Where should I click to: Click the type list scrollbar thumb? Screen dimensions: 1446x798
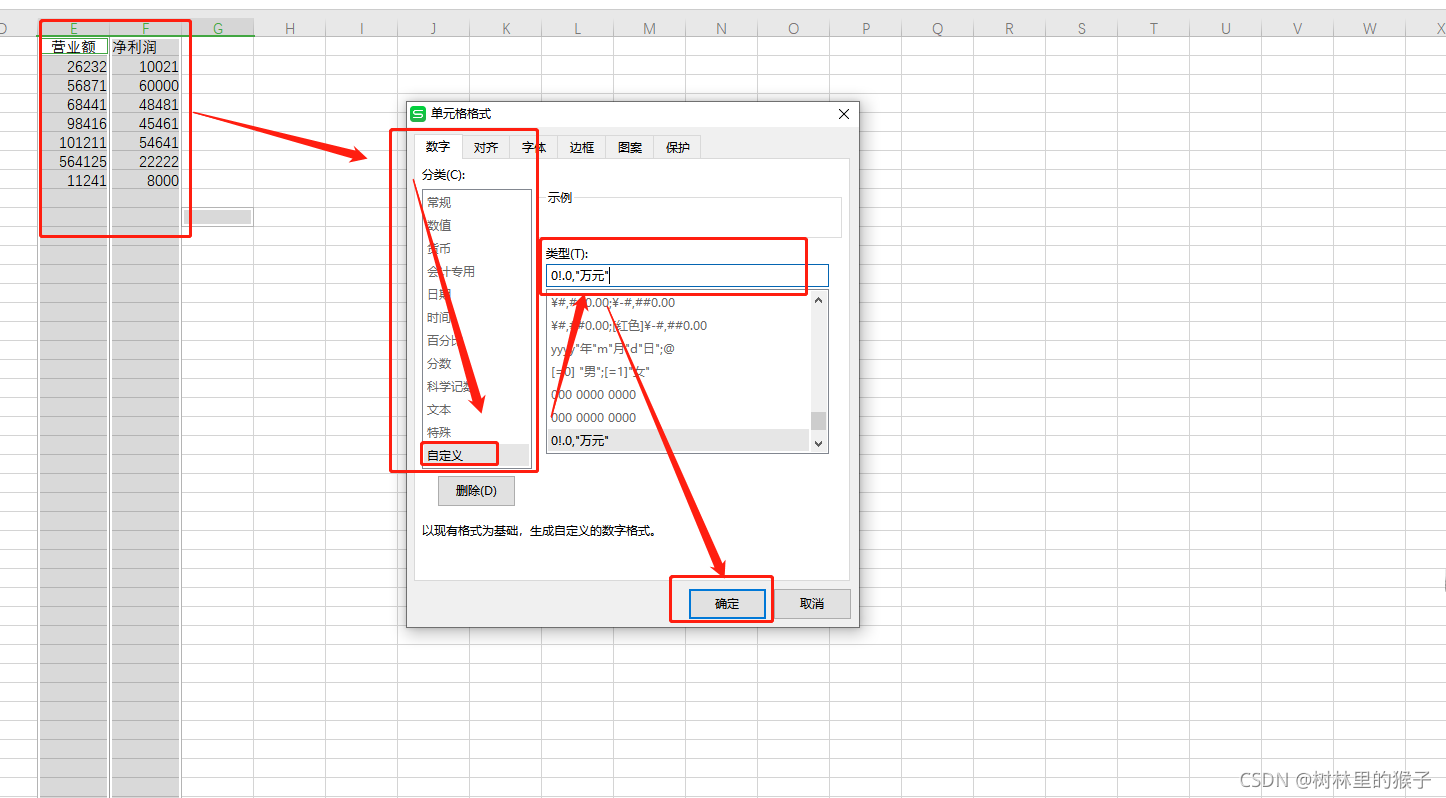[819, 420]
